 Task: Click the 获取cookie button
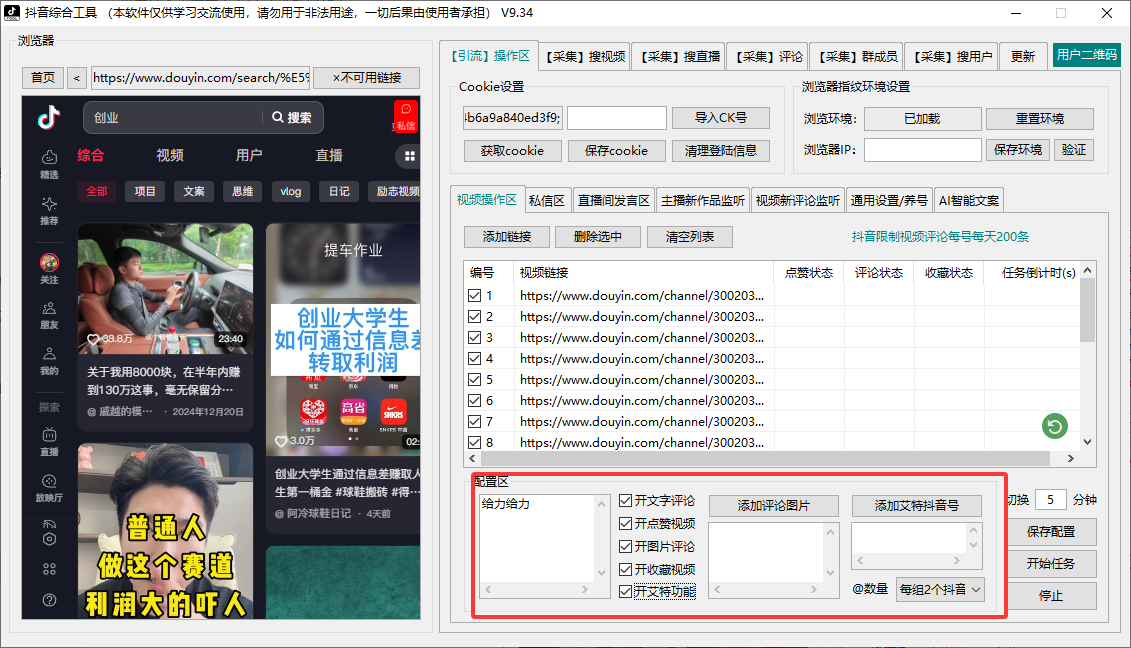click(512, 151)
